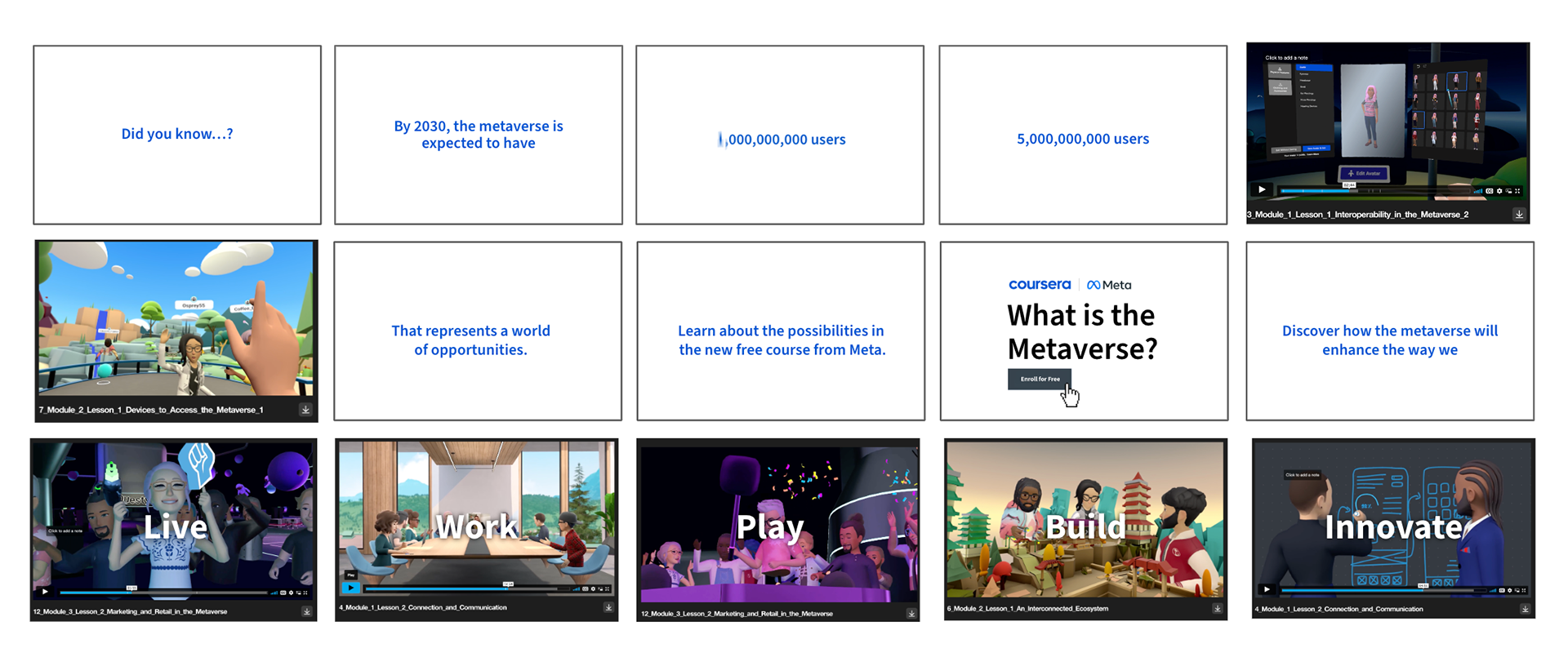This screenshot has width=1568, height=666.
Task: Play the Live video clip
Action: [x=45, y=592]
